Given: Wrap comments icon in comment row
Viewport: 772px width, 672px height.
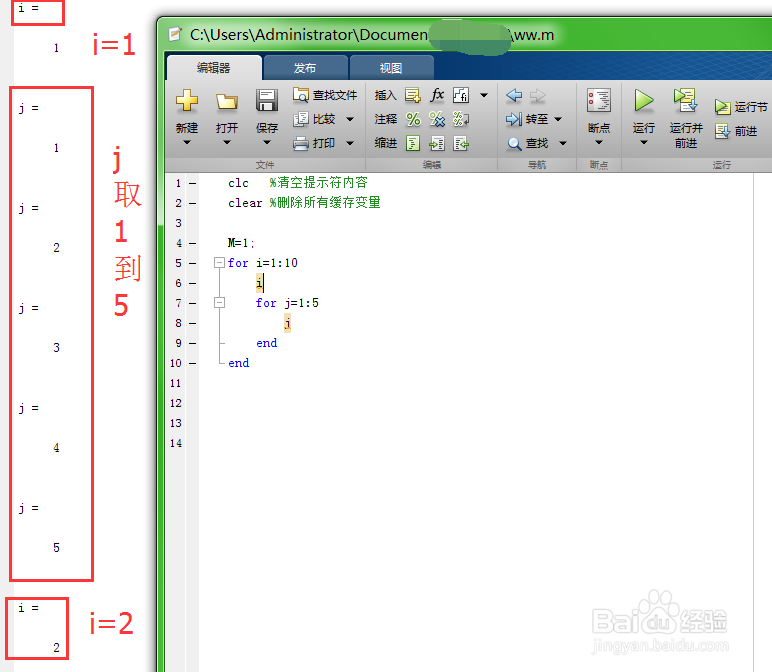Looking at the screenshot, I should pos(461,119).
